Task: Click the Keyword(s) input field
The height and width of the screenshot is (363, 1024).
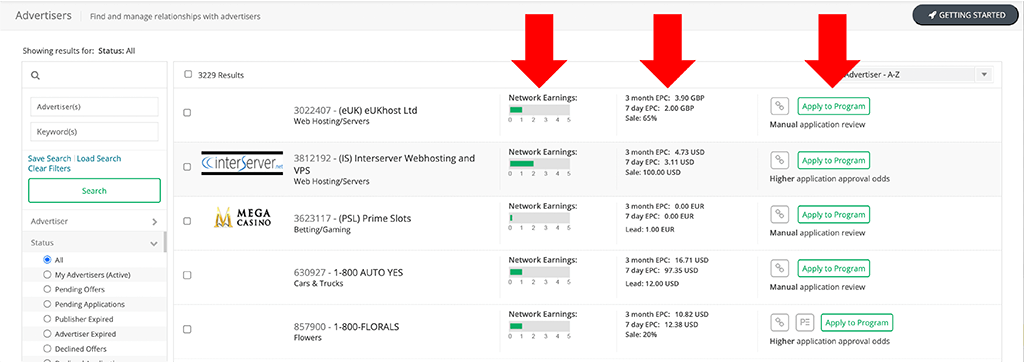Action: point(94,132)
